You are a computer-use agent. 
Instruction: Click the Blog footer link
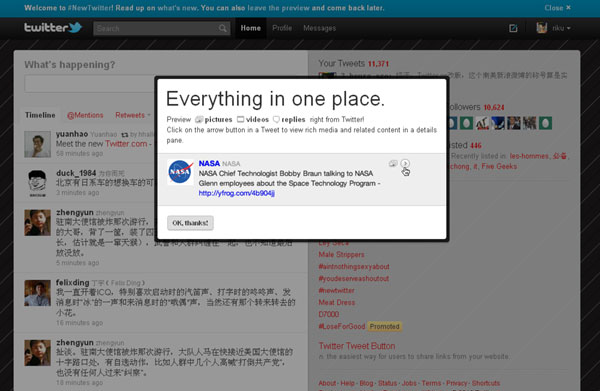pyautogui.click(x=366, y=383)
